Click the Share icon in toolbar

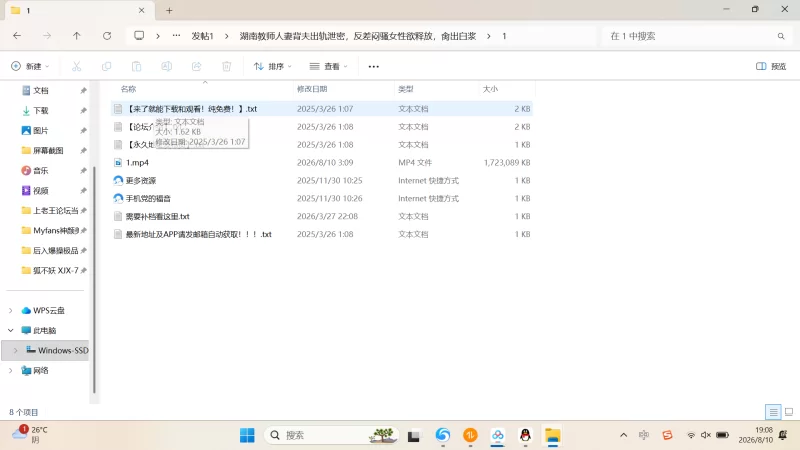(x=196, y=66)
